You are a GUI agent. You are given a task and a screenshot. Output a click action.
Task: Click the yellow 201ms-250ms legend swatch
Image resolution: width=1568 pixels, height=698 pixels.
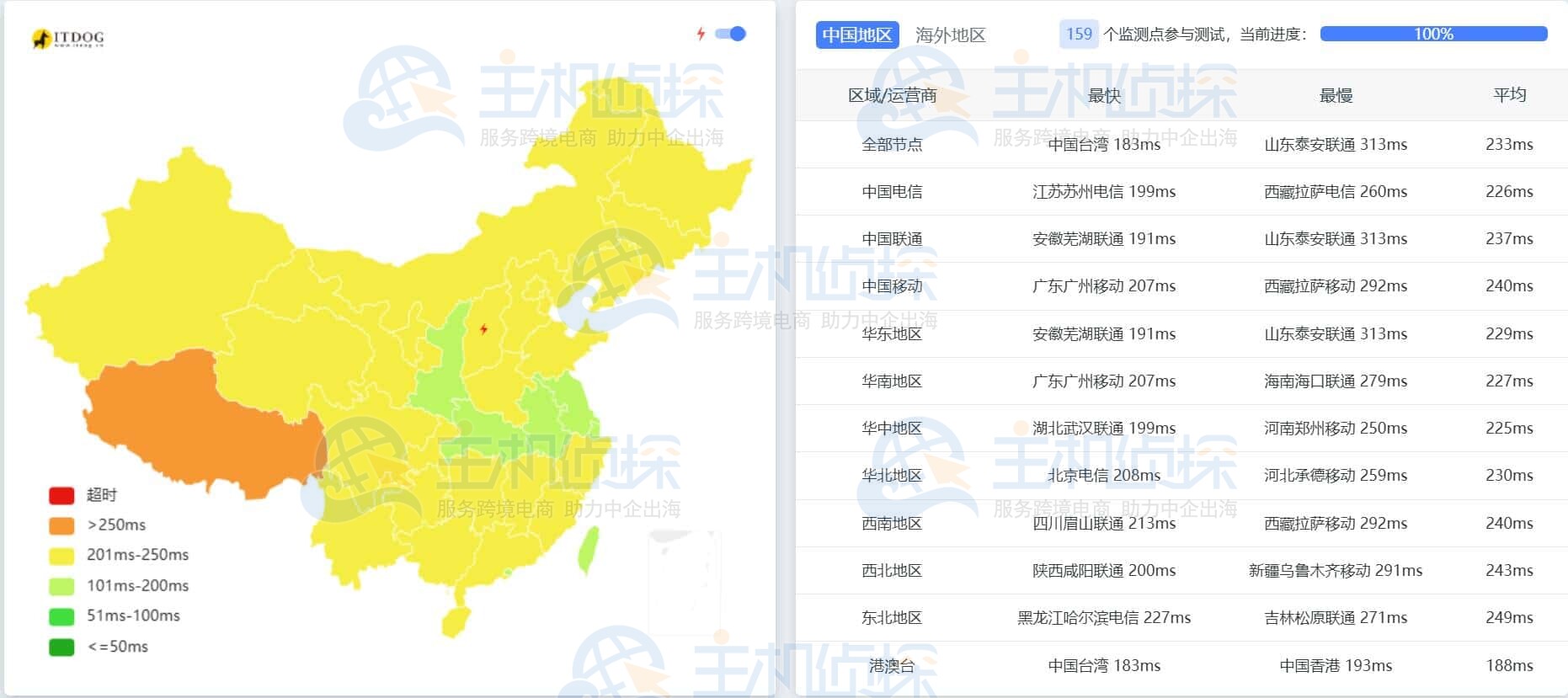point(62,556)
